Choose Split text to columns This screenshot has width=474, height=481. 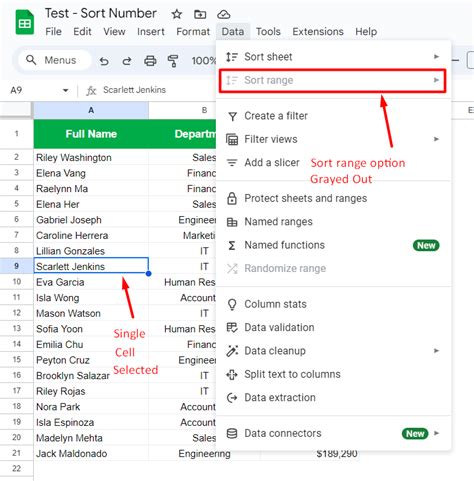(334, 374)
